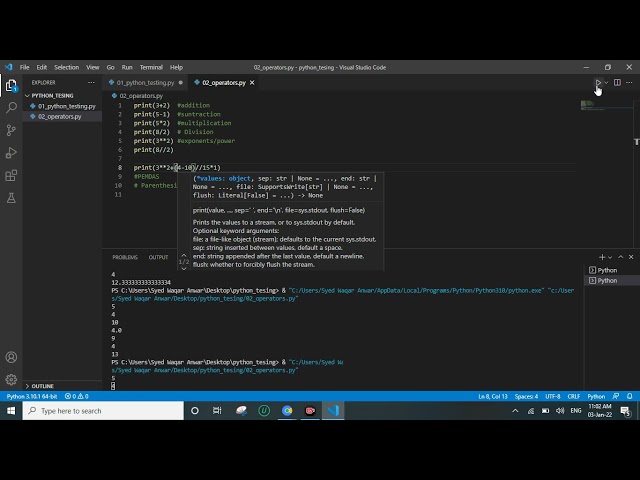Open Cortana circle on taskbar
640x480 pixels.
[195, 411]
